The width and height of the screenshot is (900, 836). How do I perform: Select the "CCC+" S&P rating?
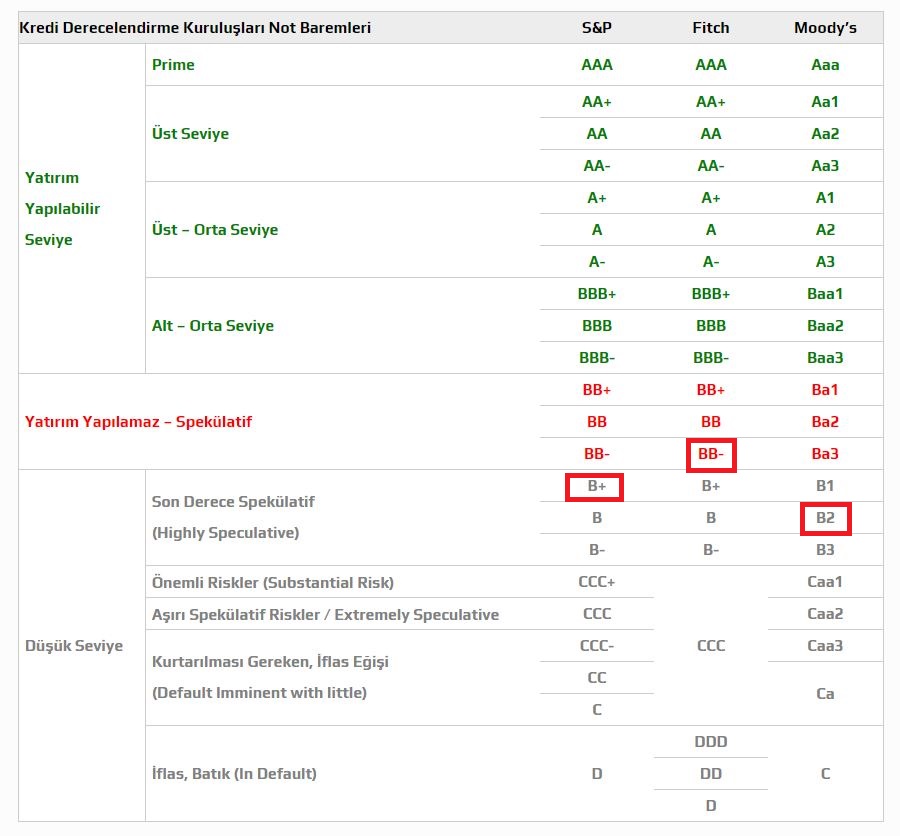point(596,582)
